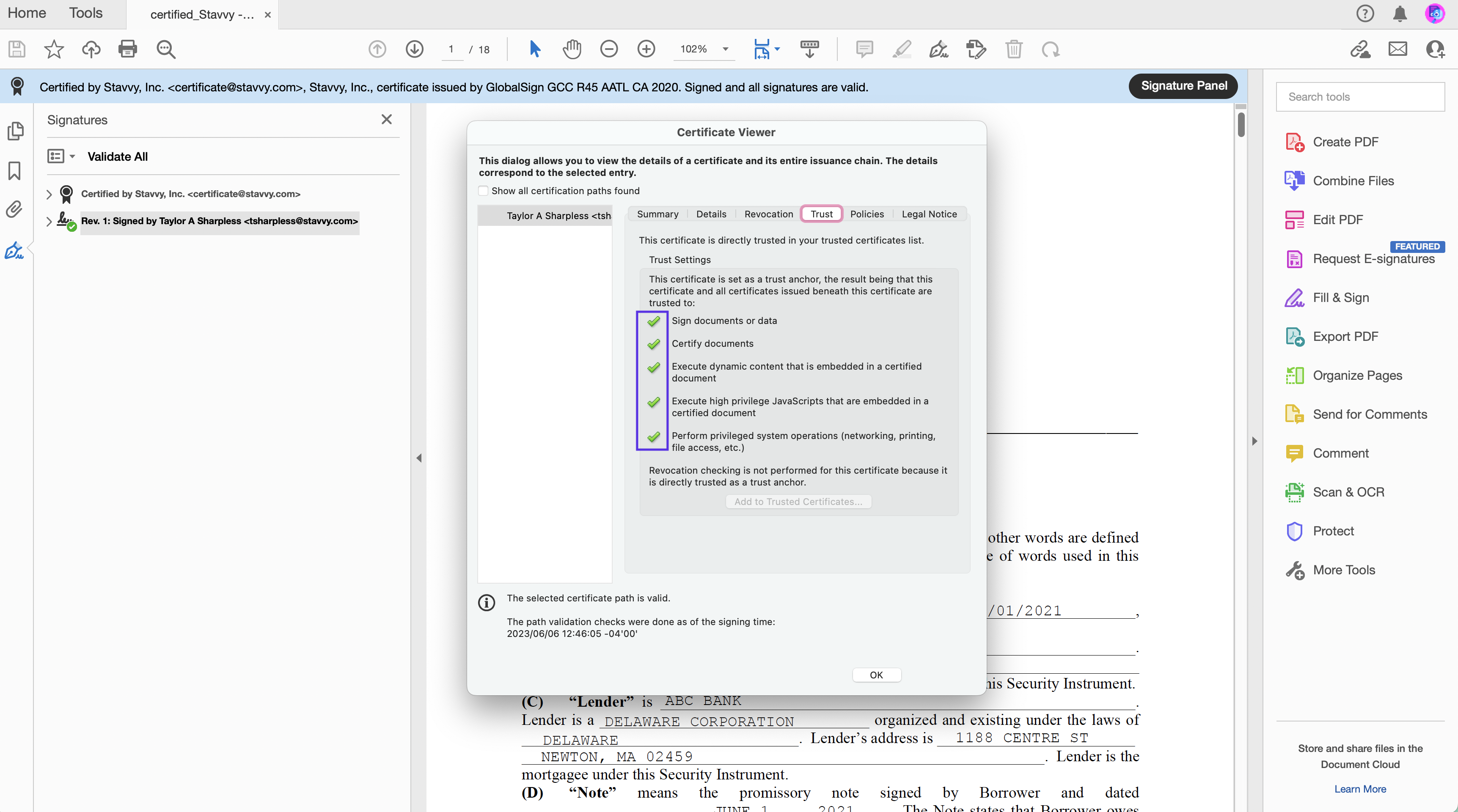Go to next page arrow
This screenshot has height=812, width=1458.
[415, 49]
